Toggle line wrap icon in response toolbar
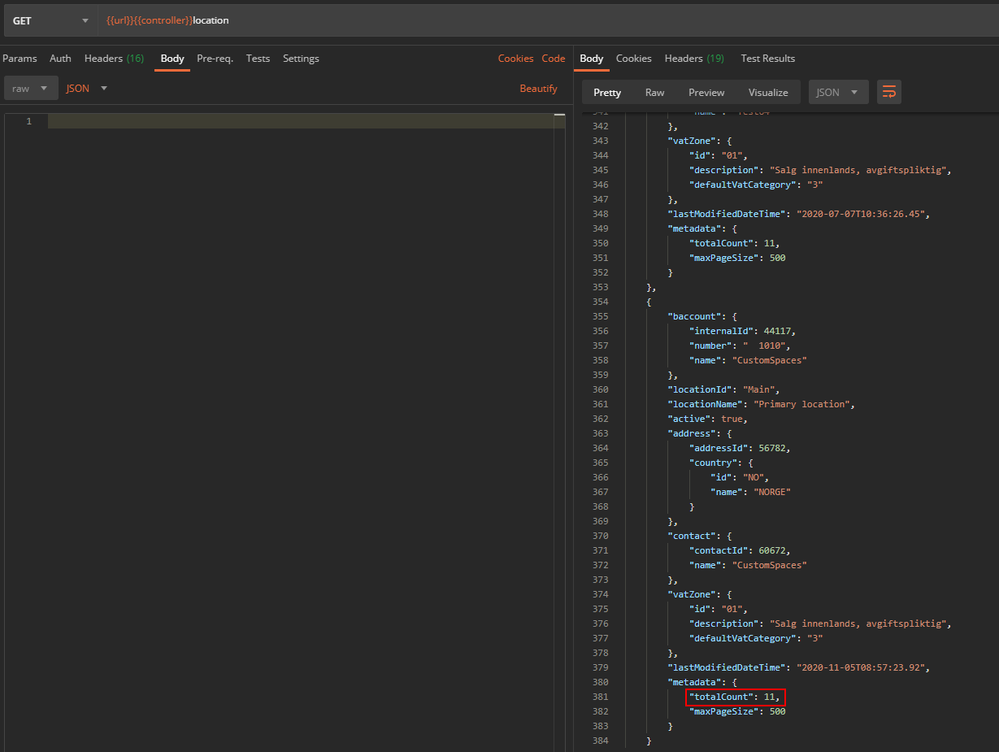This screenshot has height=752, width=999. coord(888,92)
